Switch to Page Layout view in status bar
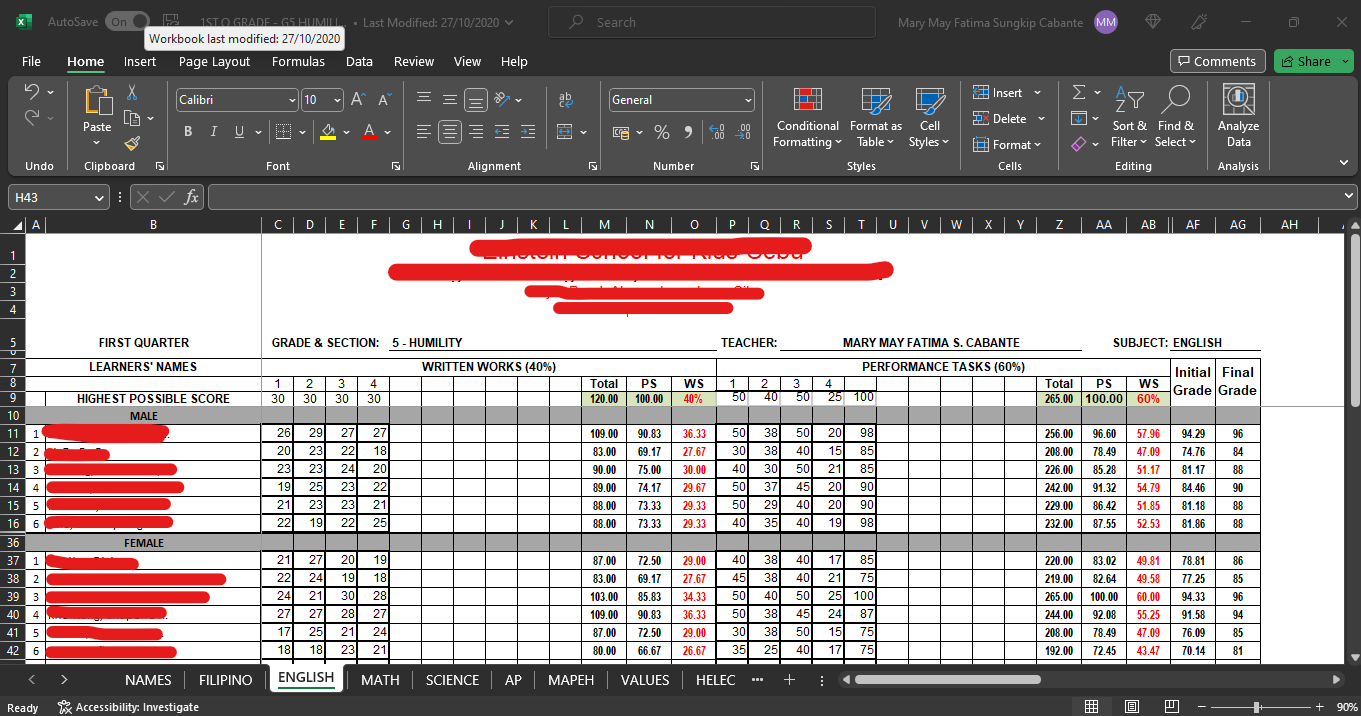This screenshot has width=1361, height=716. click(x=1132, y=707)
